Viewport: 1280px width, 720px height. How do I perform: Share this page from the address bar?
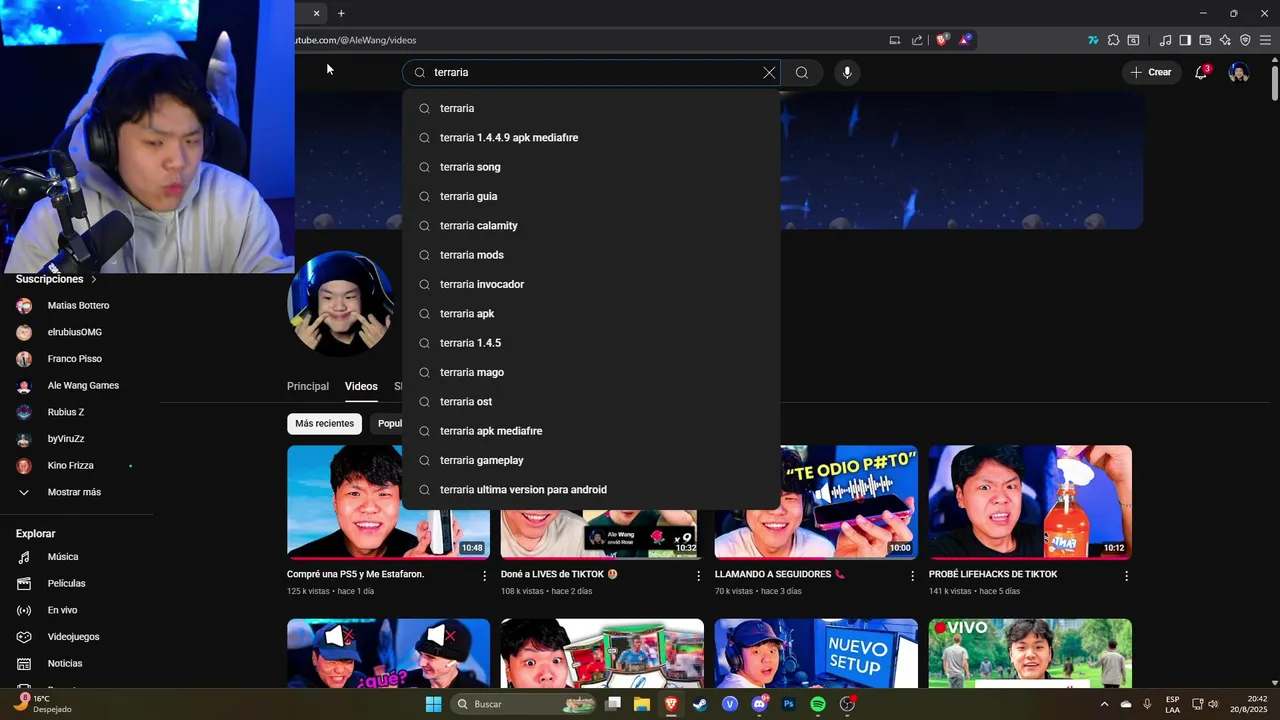click(917, 40)
